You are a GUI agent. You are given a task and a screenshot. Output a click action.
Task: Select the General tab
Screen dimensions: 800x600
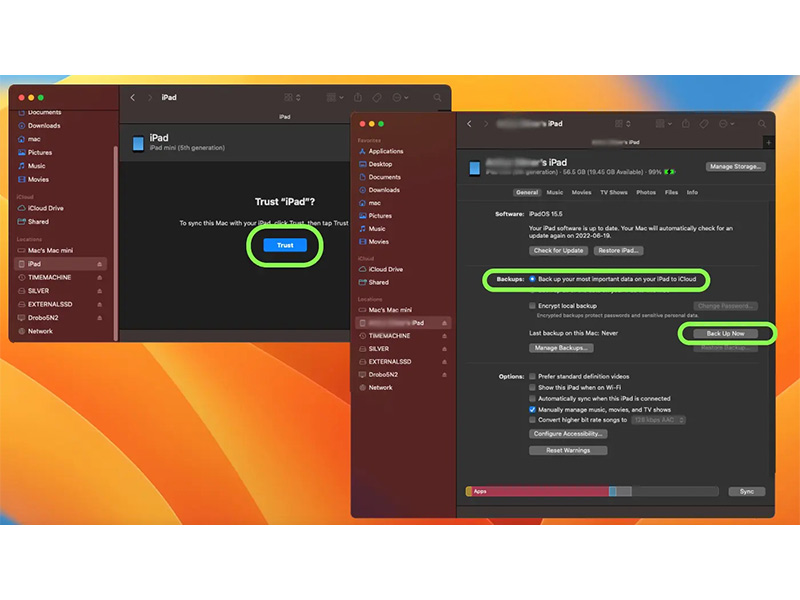[x=527, y=192]
